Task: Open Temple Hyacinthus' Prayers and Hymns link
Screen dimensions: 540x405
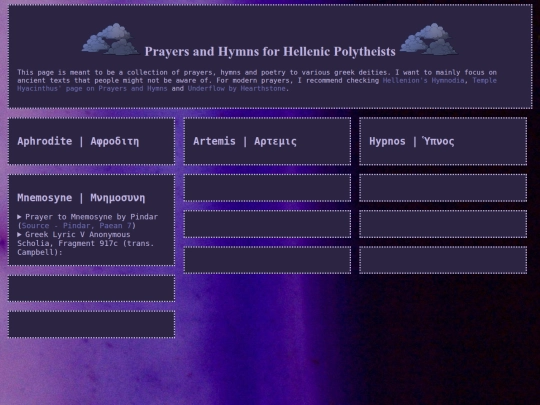Action: [x=92, y=89]
